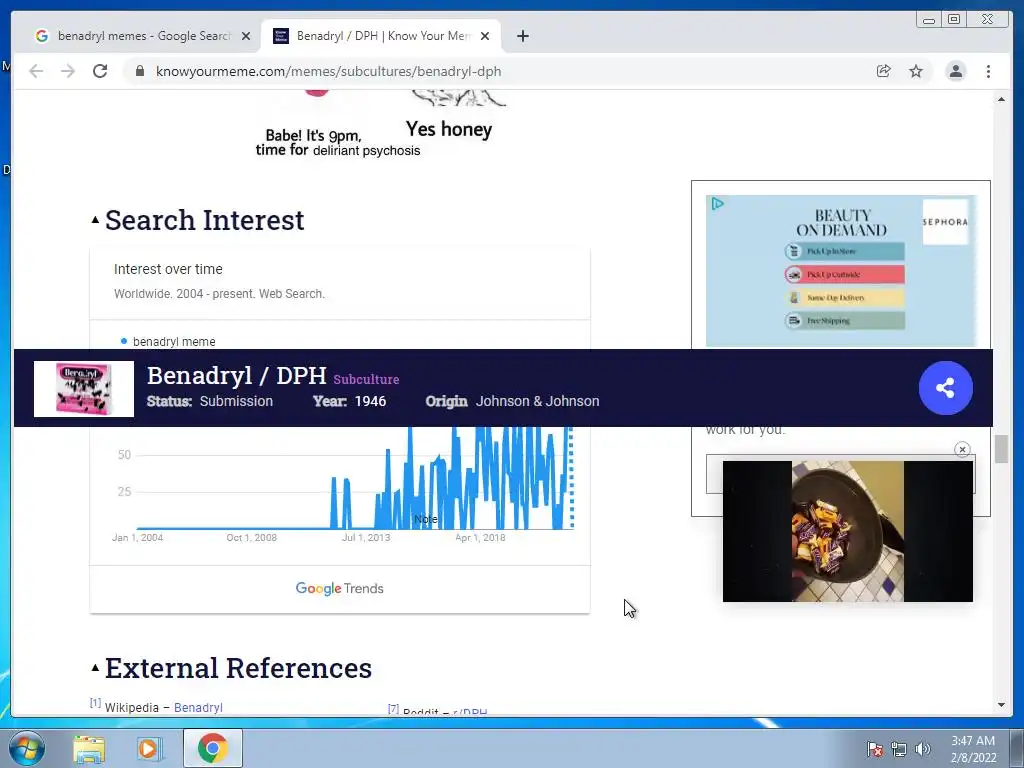Click the page scrollbar thumb
The image size is (1024, 768).
coord(1001,449)
